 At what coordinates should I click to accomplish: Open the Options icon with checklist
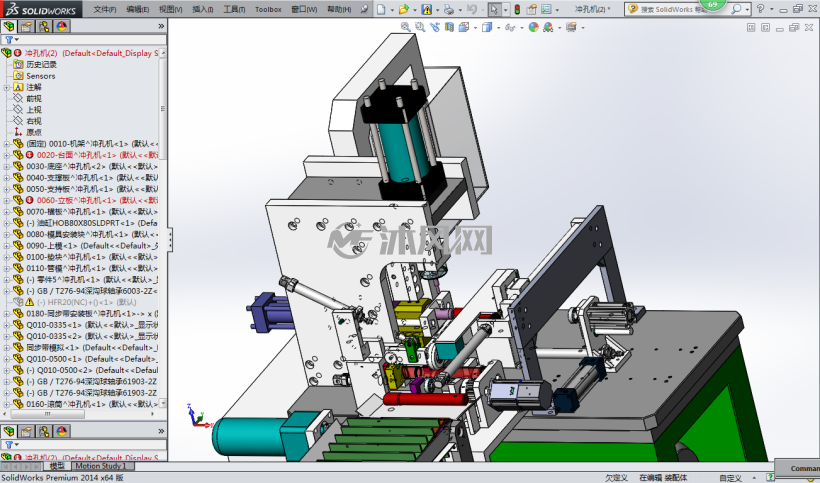point(546,9)
